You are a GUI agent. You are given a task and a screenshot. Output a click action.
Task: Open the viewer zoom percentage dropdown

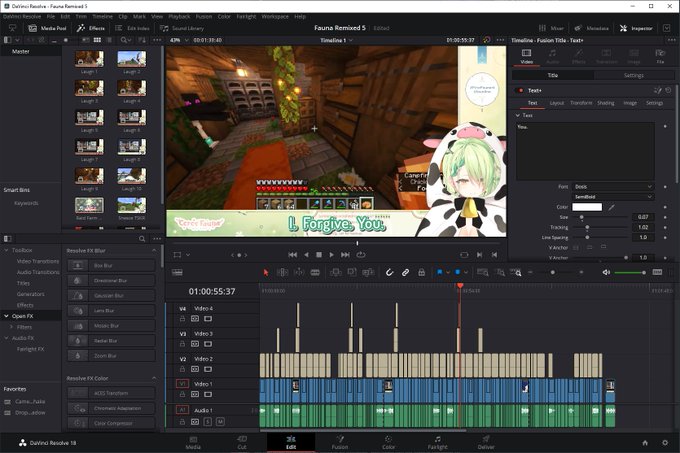coord(180,40)
